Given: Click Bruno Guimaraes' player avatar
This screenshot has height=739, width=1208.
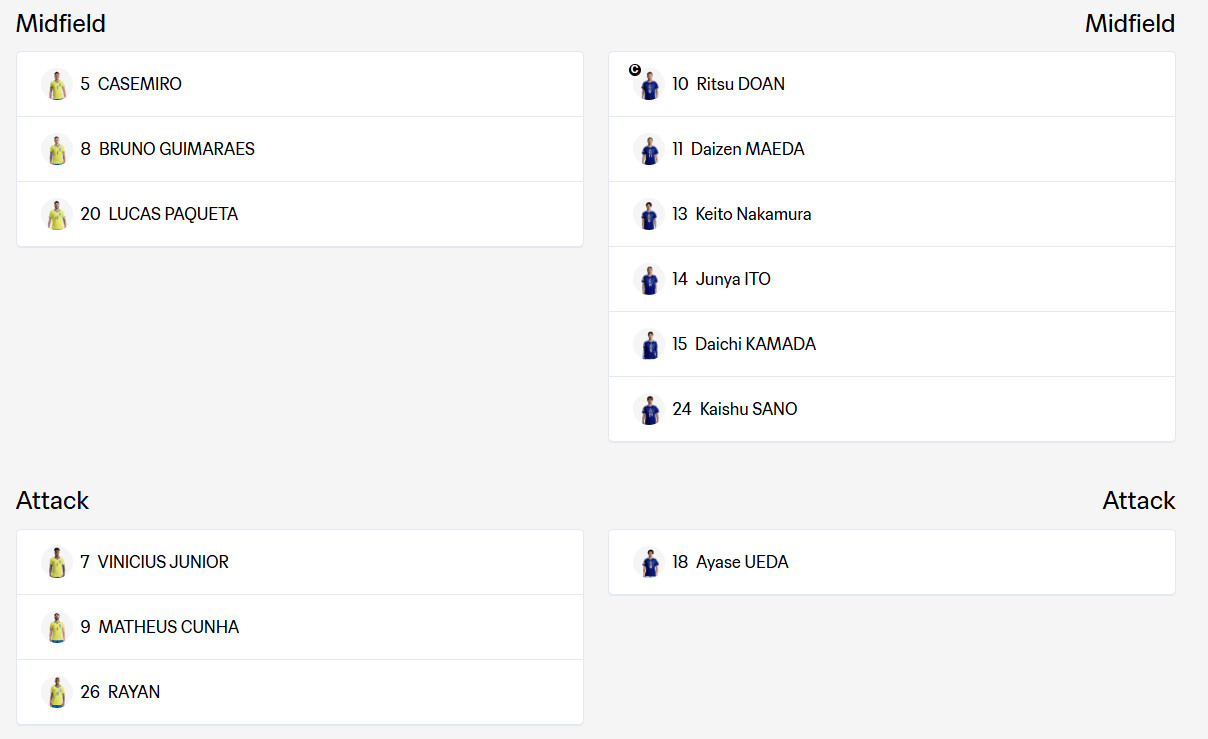Looking at the screenshot, I should coord(57,149).
